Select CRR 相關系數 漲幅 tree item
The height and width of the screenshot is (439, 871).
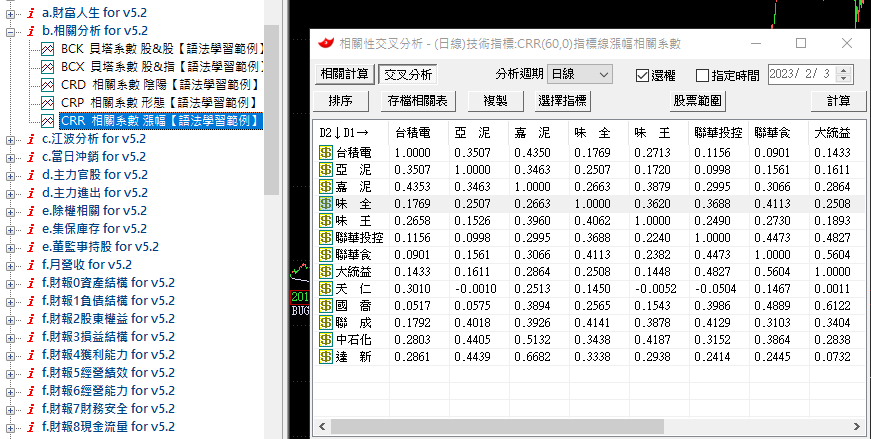[161, 121]
